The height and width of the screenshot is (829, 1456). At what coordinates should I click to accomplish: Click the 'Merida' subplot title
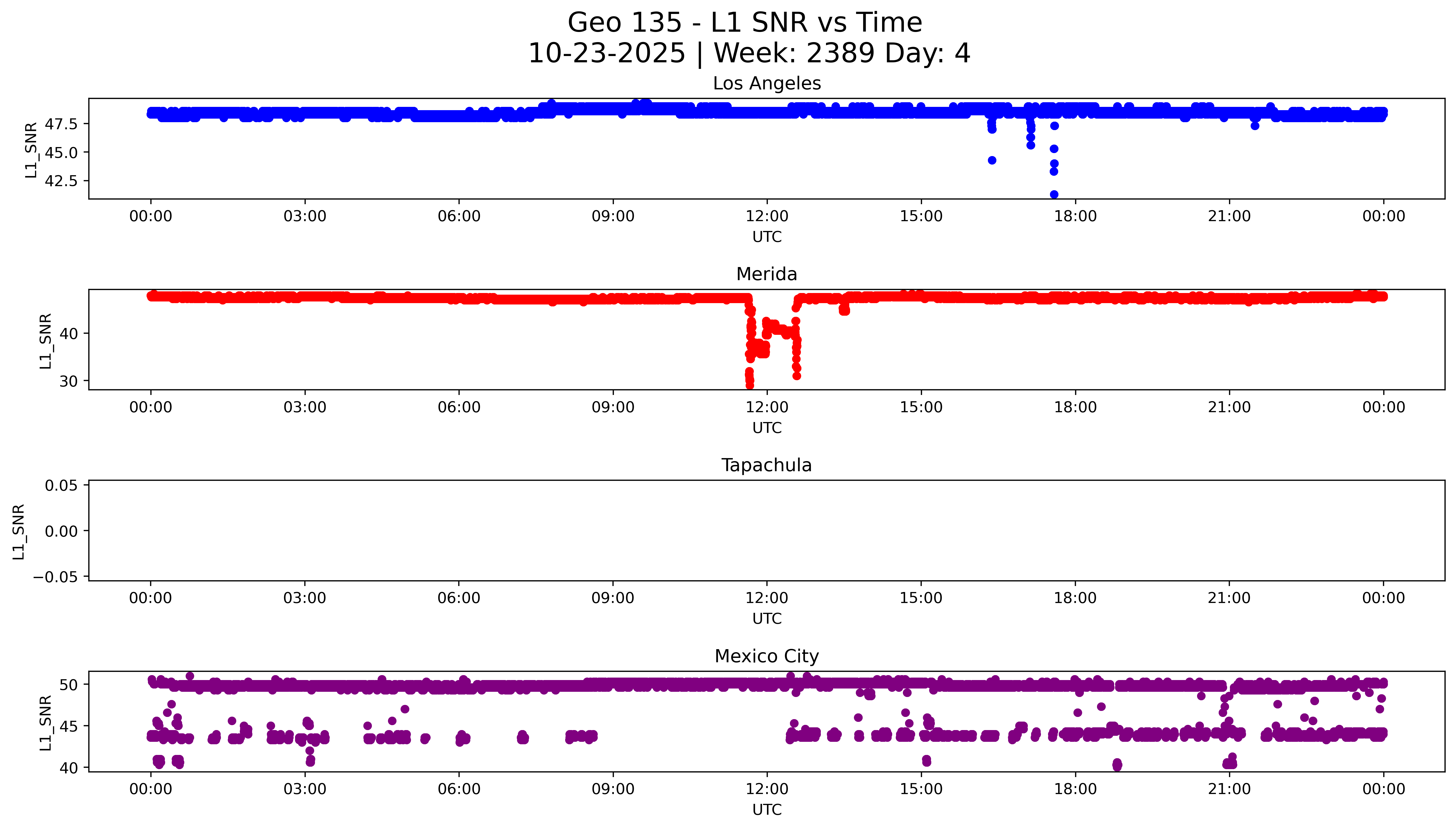coord(766,274)
